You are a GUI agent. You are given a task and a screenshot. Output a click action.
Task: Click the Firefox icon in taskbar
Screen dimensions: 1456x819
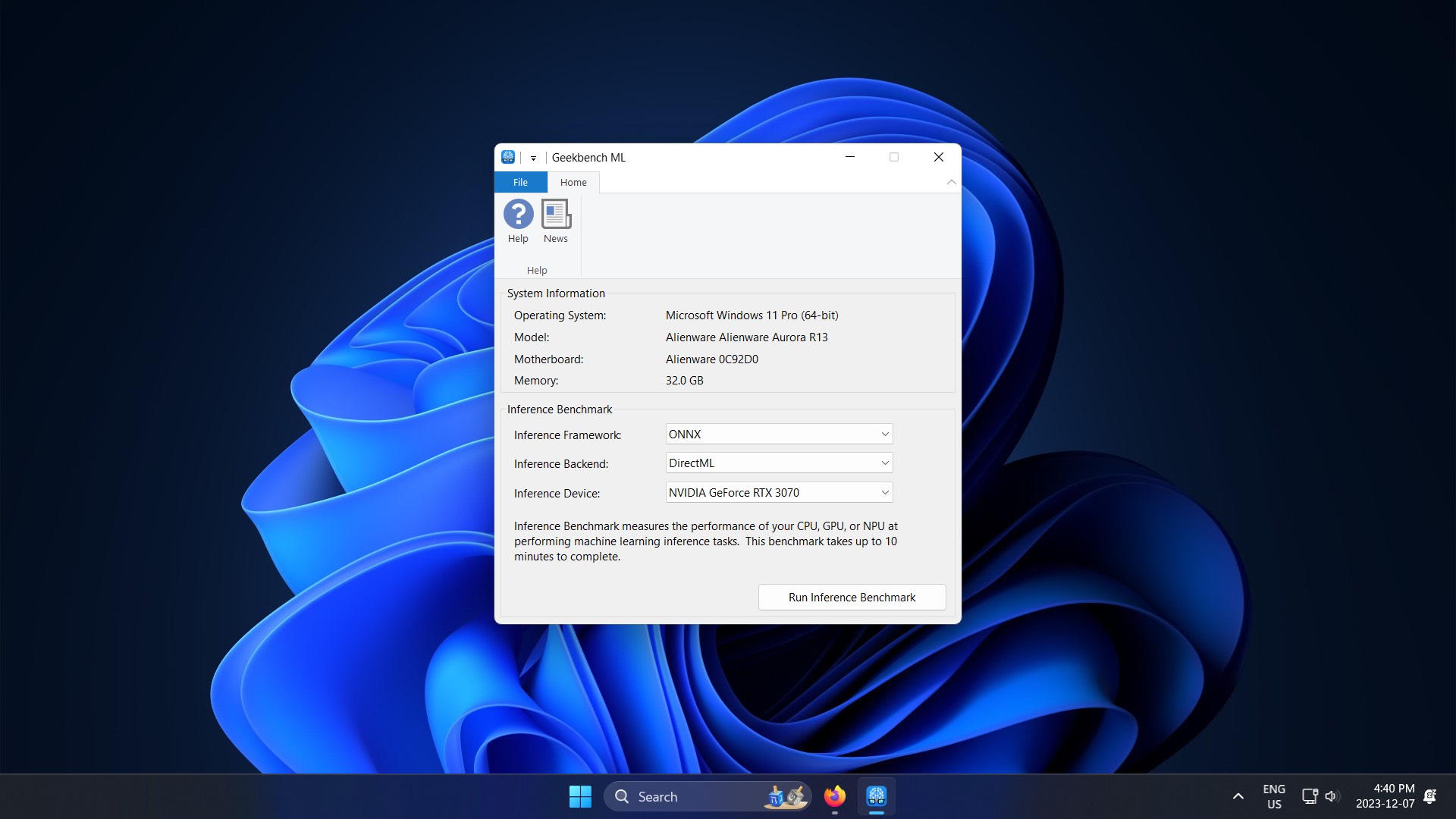(x=834, y=796)
